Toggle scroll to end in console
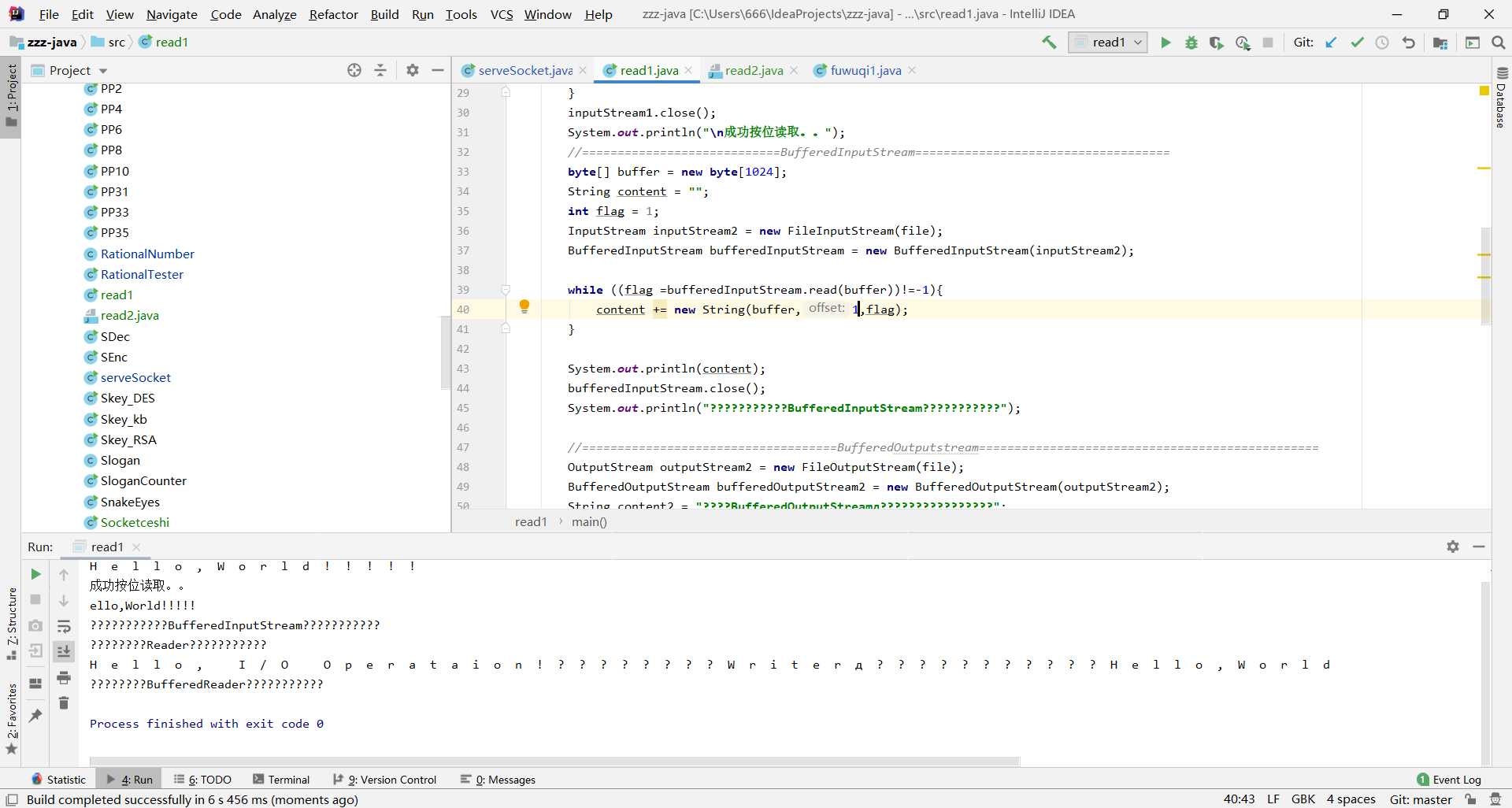Screen dimensions: 1512x808 [x=64, y=651]
